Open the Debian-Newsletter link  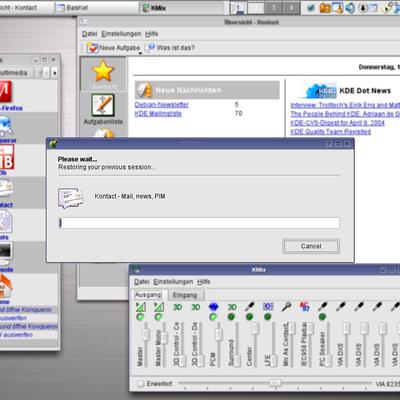(162, 105)
